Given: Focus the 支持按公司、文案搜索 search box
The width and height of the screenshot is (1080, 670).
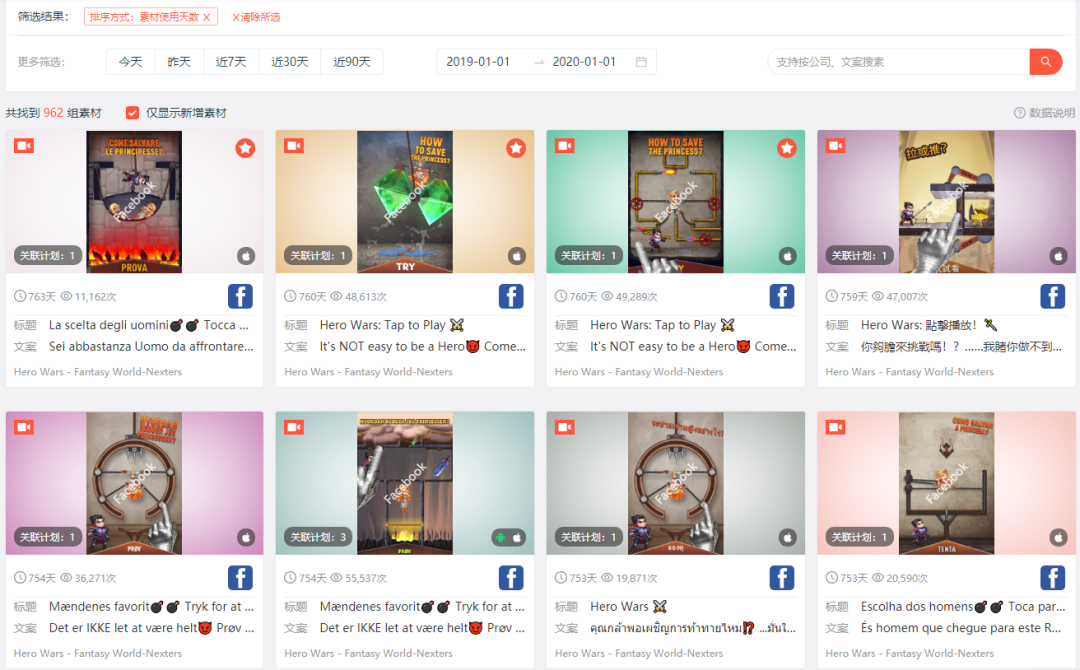Looking at the screenshot, I should pyautogui.click(x=899, y=62).
